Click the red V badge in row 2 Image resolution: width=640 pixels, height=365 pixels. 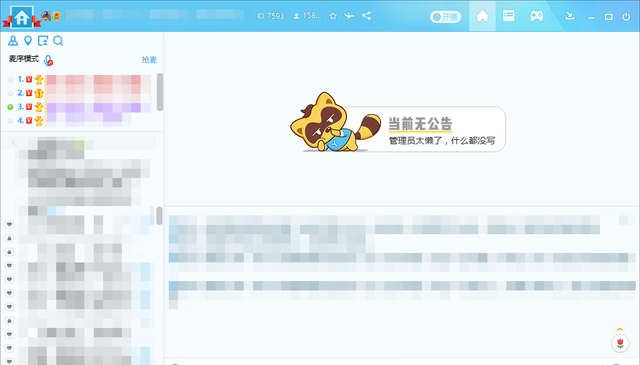pyautogui.click(x=29, y=93)
